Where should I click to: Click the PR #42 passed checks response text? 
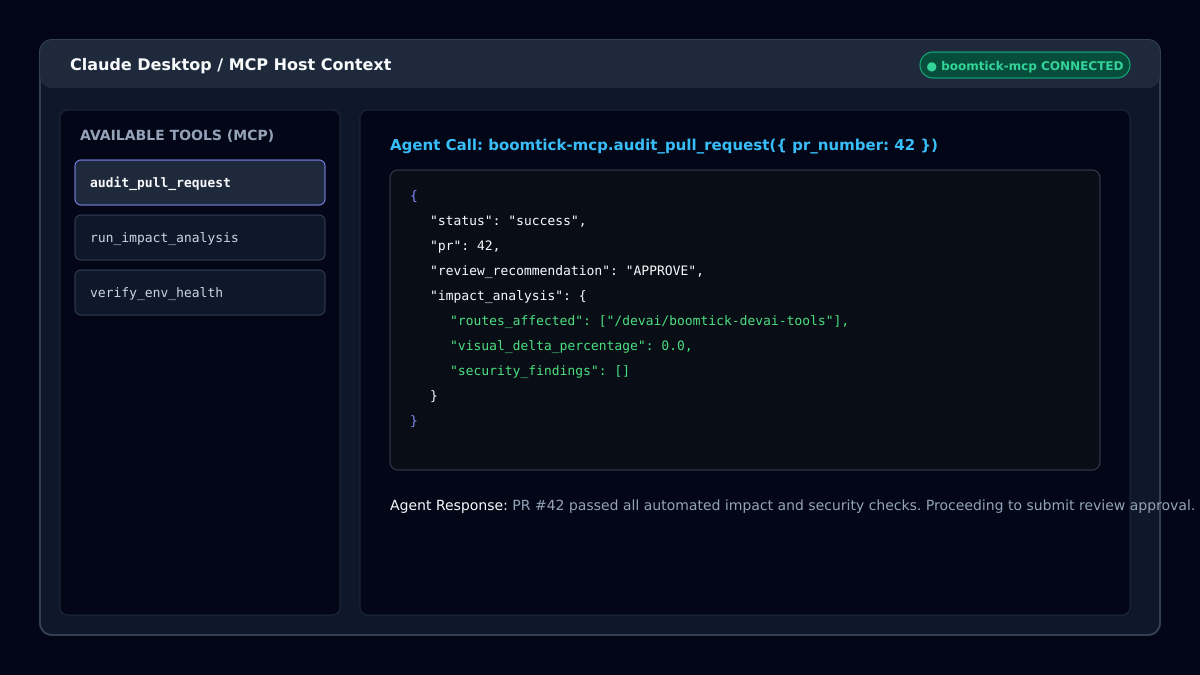pos(853,506)
